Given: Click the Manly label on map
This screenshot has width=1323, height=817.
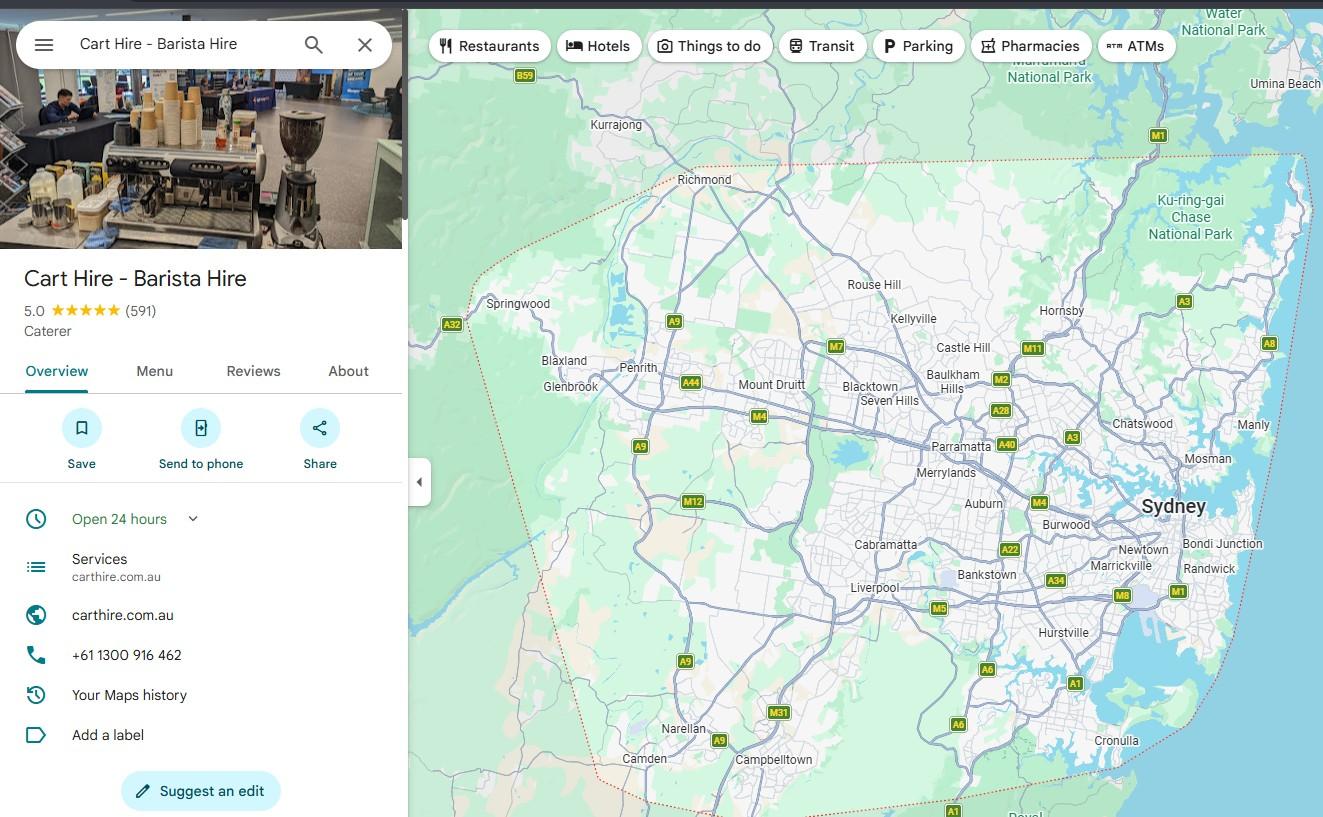Looking at the screenshot, I should 1254,425.
